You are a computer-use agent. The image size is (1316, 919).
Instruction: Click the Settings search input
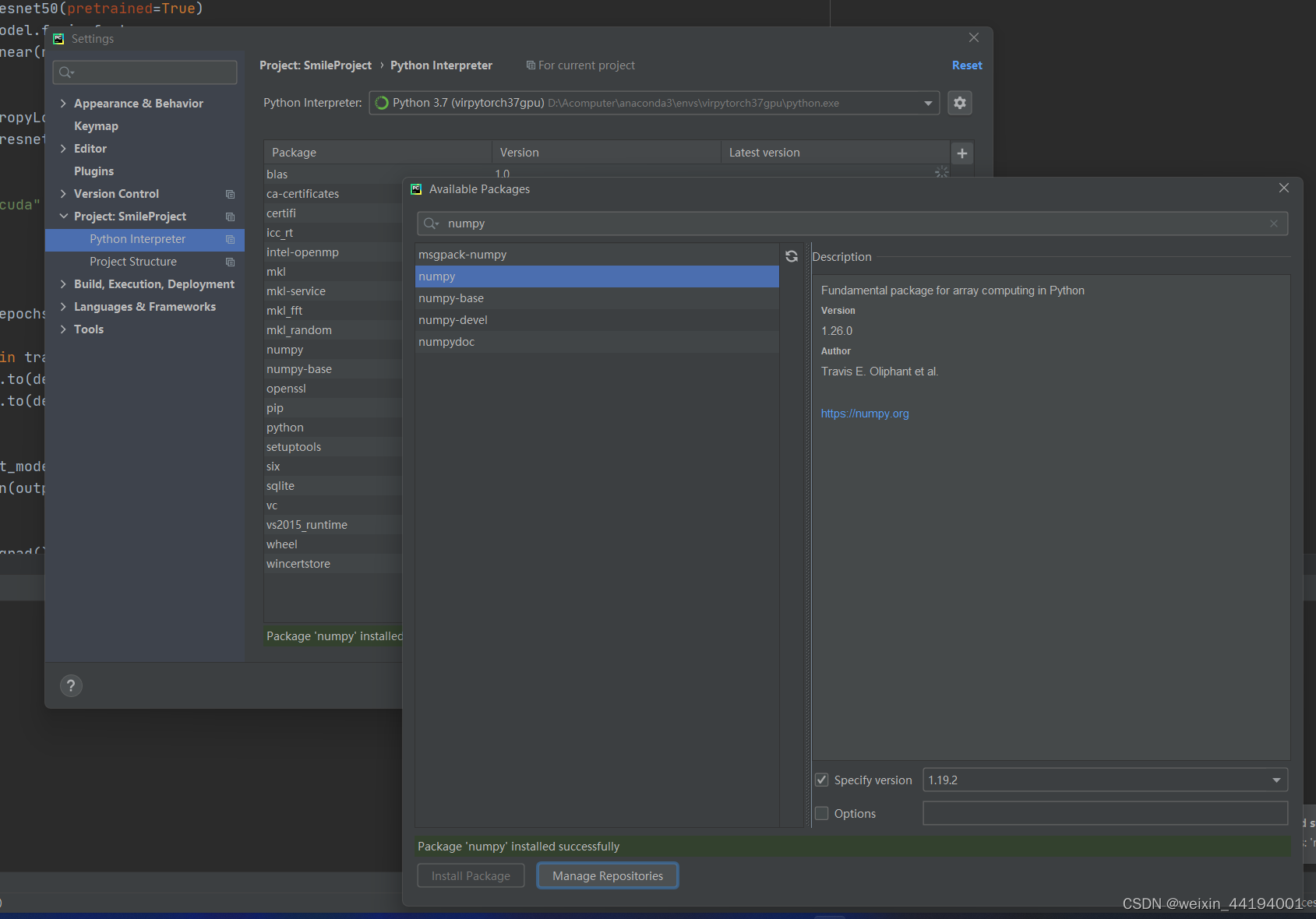145,72
